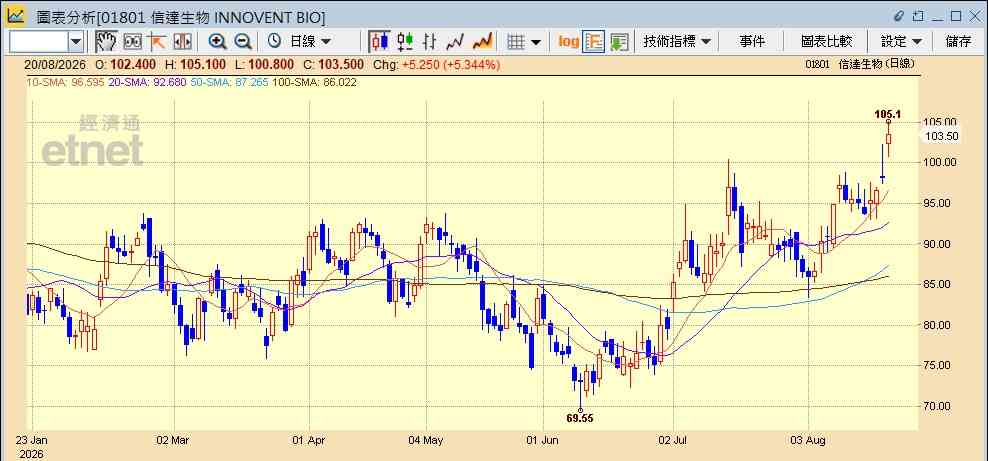Click the 02 Jul date label
Image resolution: width=988 pixels, height=461 pixels.
point(674,440)
